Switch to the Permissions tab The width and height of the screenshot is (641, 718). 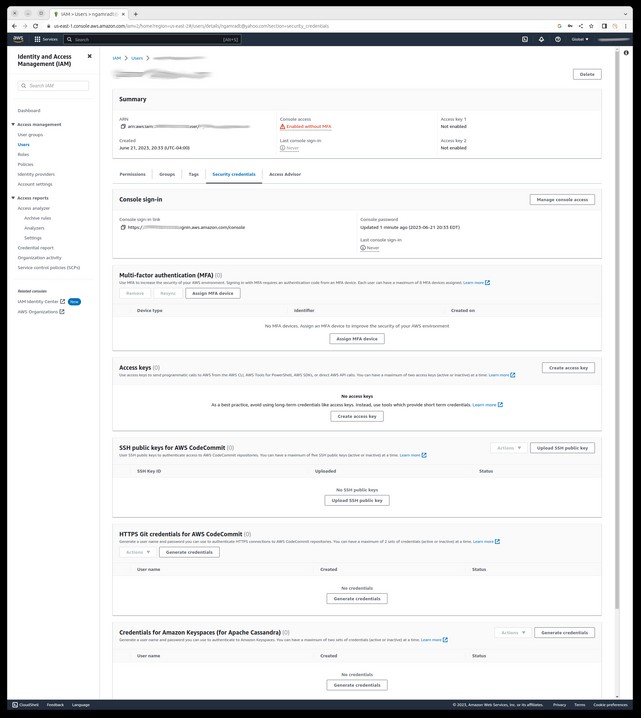pyautogui.click(x=132, y=174)
